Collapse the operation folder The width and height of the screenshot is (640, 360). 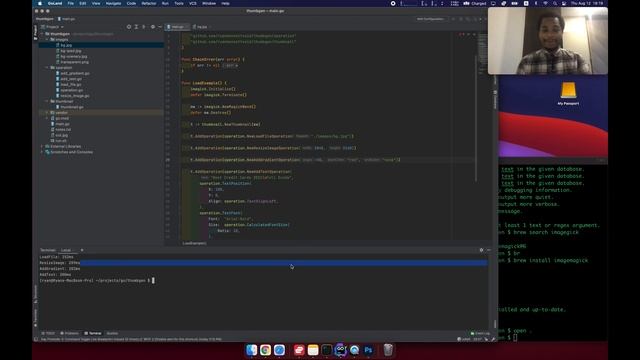[47, 67]
